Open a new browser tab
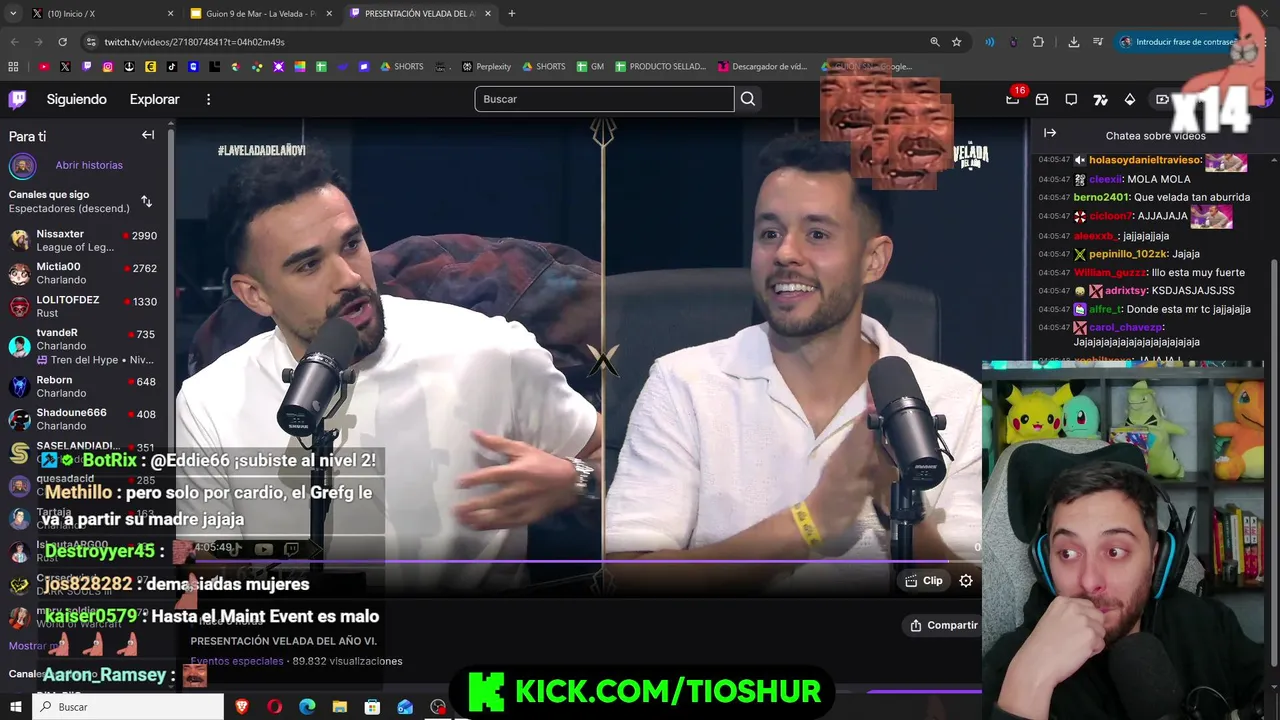This screenshot has height=720, width=1280. pos(512,14)
